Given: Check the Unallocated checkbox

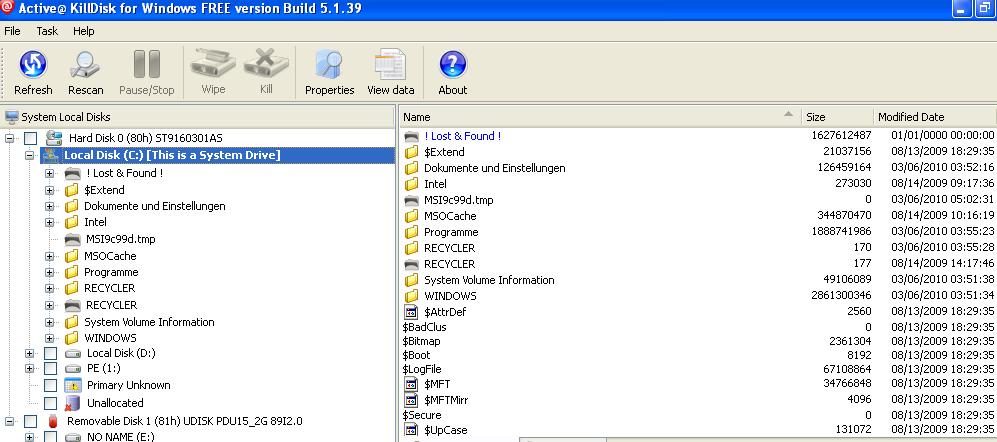Looking at the screenshot, I should (x=50, y=403).
